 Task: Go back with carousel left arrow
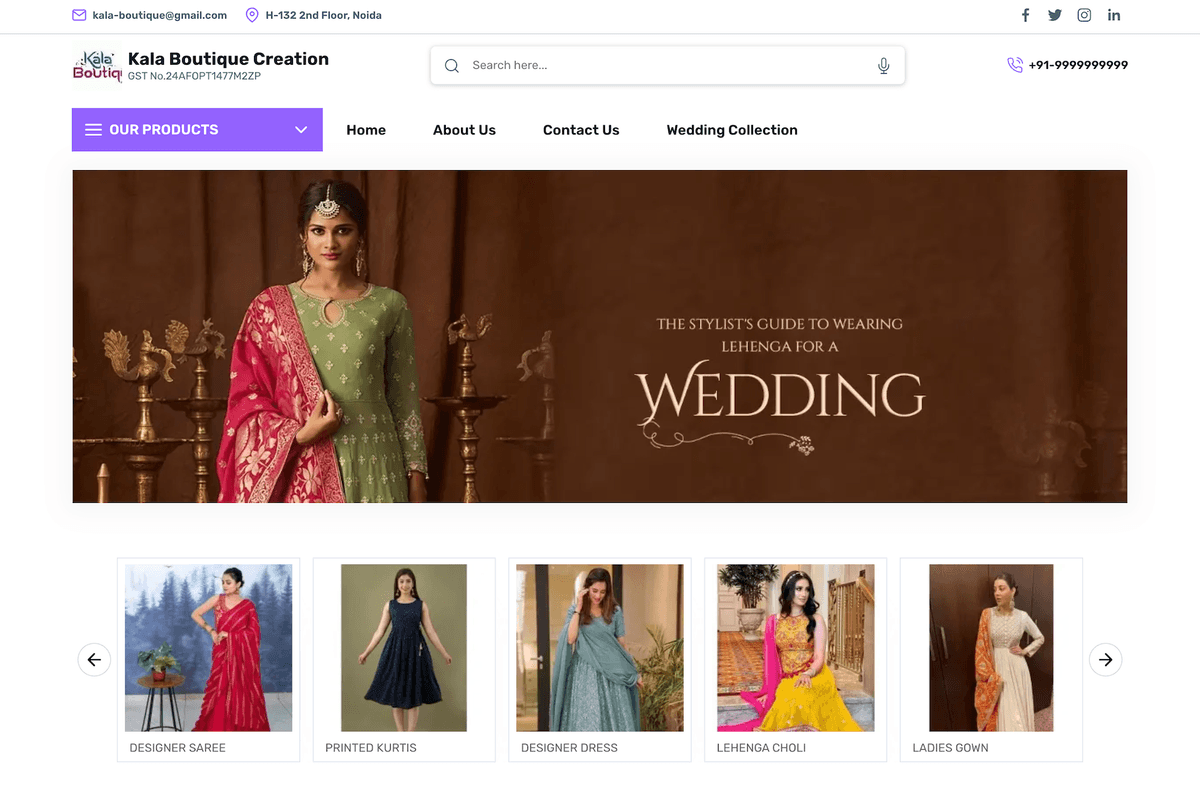[94, 659]
